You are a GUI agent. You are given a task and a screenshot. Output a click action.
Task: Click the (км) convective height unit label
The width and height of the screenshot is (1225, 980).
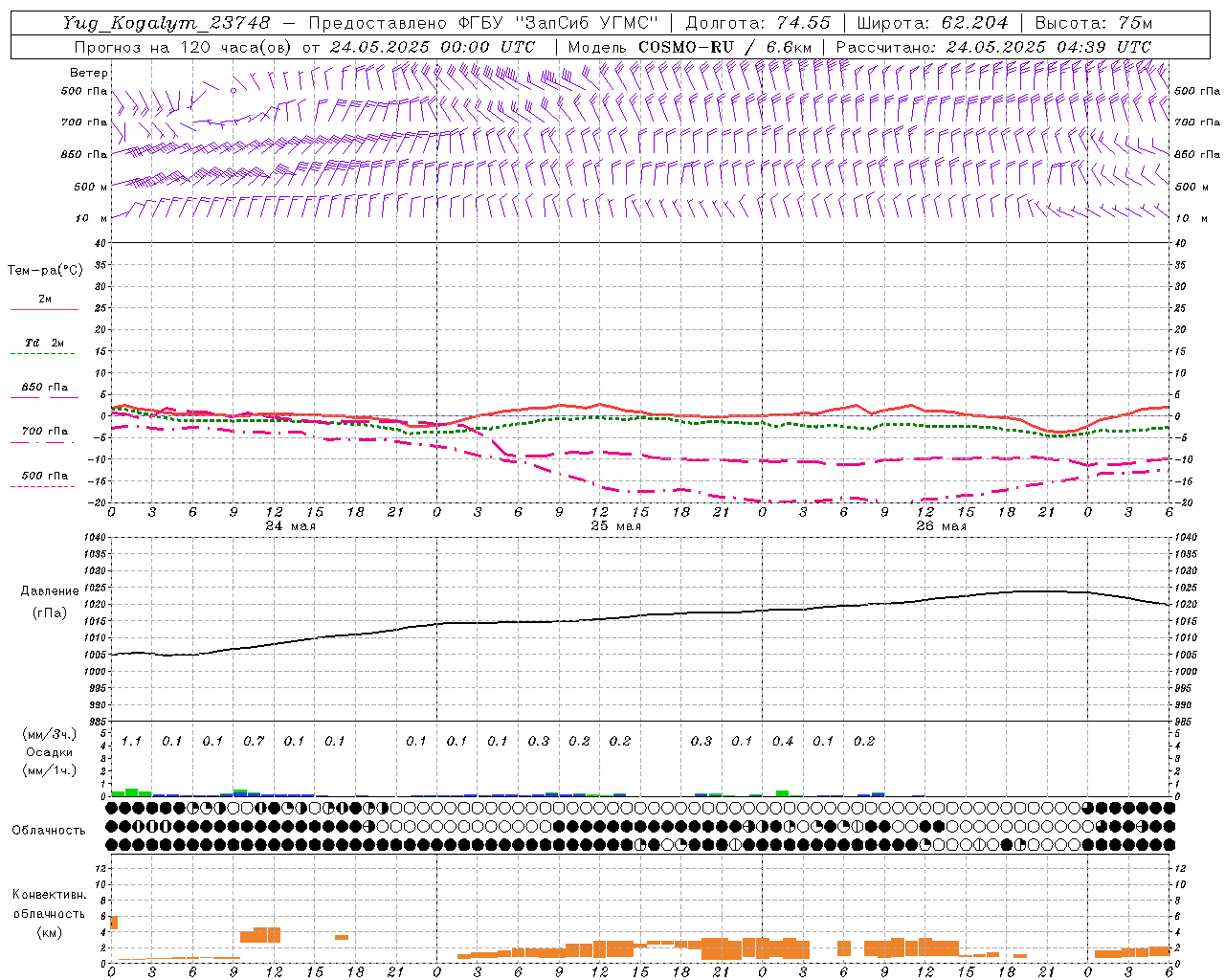50,931
